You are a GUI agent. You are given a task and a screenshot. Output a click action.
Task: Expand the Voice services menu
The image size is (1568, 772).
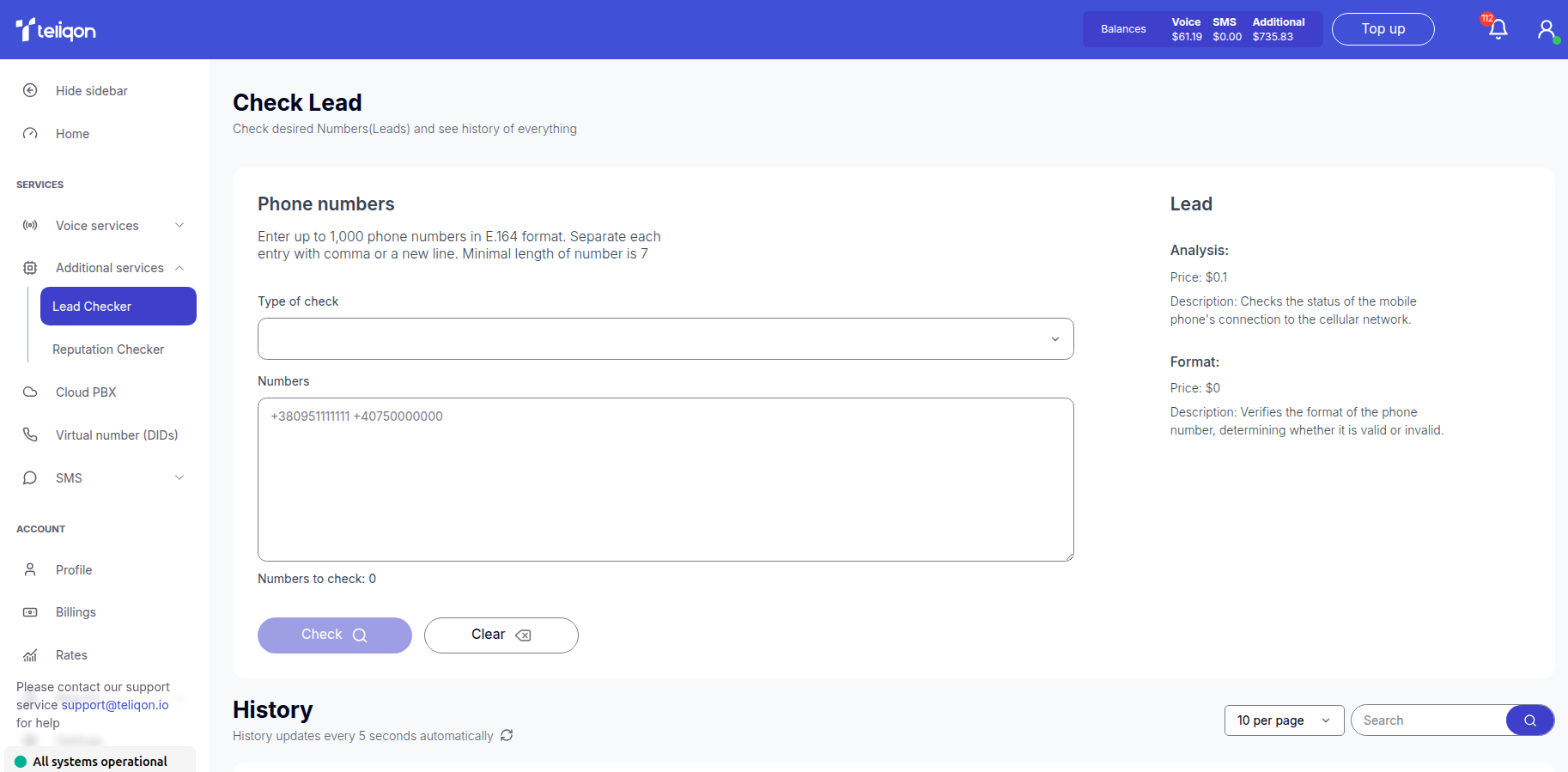(x=103, y=226)
